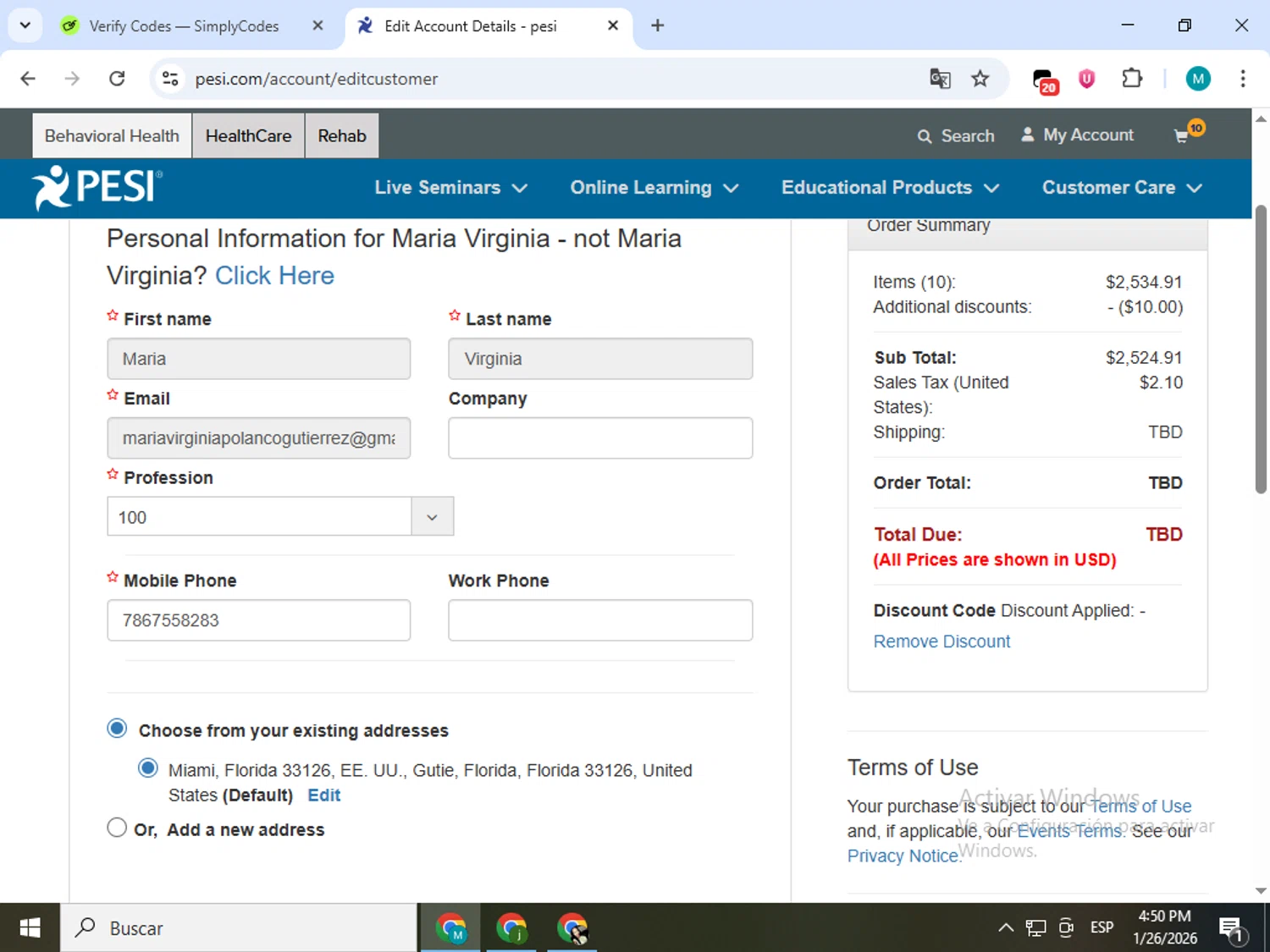Click the Google Translate icon in address bar
This screenshot has height=952, width=1270.
pos(940,79)
